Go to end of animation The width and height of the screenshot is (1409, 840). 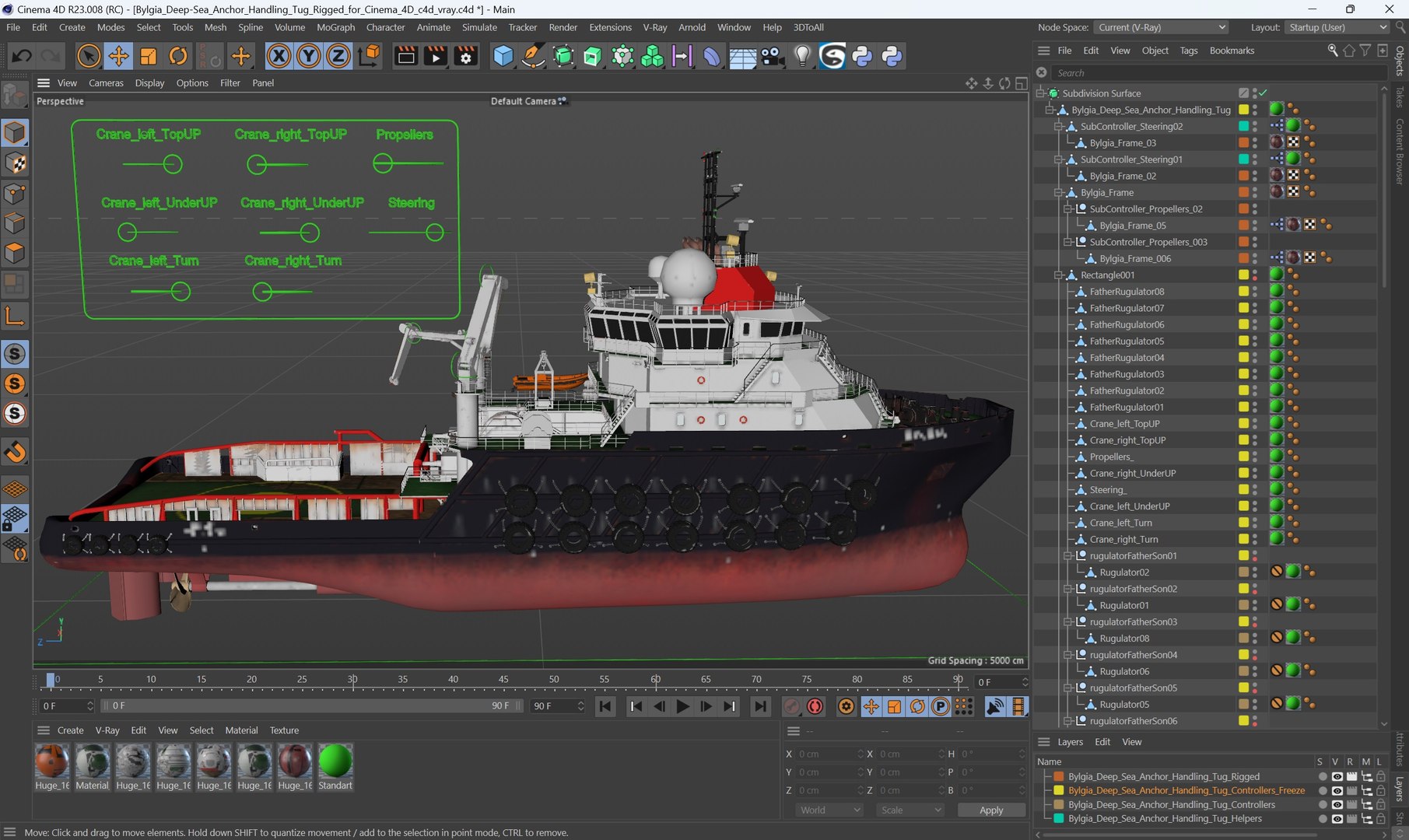tap(759, 706)
